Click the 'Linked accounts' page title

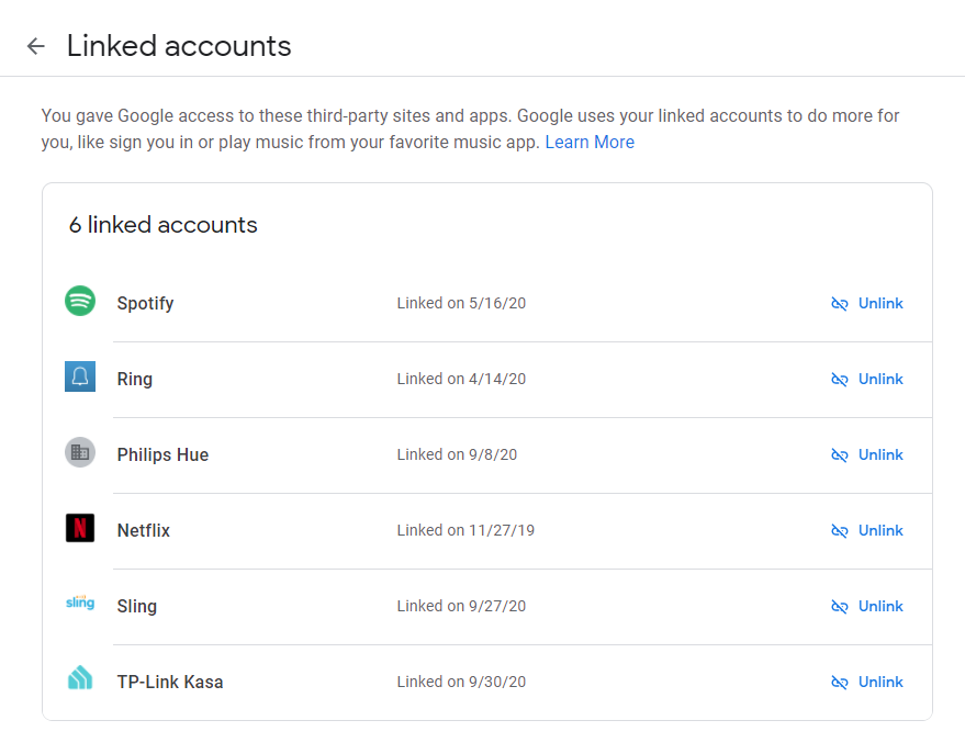click(179, 46)
